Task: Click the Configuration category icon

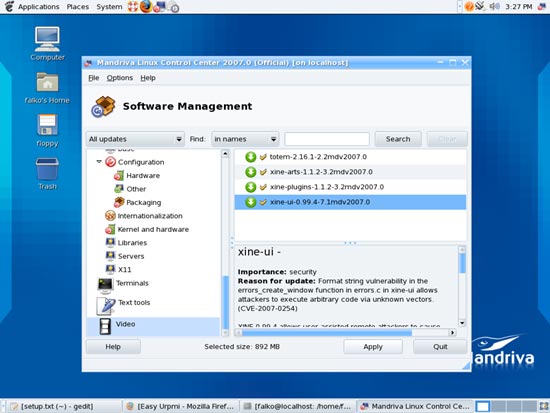Action: (x=110, y=162)
